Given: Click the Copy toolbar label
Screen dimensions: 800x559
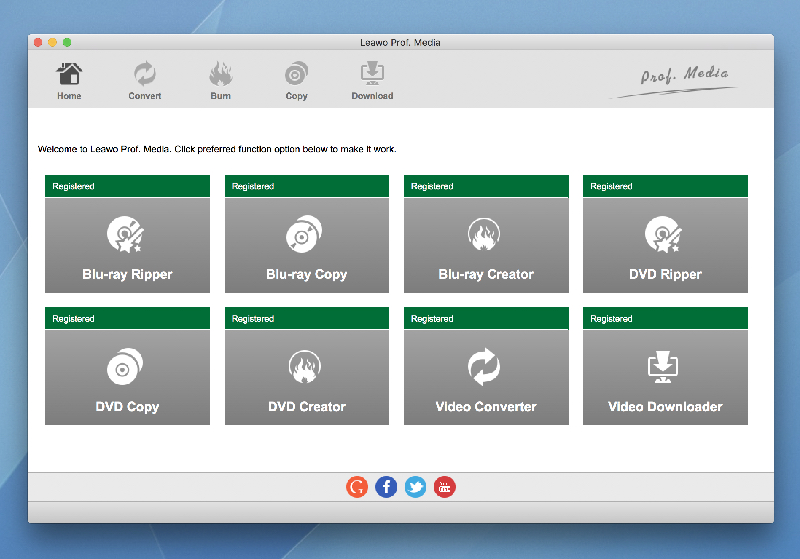Looking at the screenshot, I should click(296, 96).
